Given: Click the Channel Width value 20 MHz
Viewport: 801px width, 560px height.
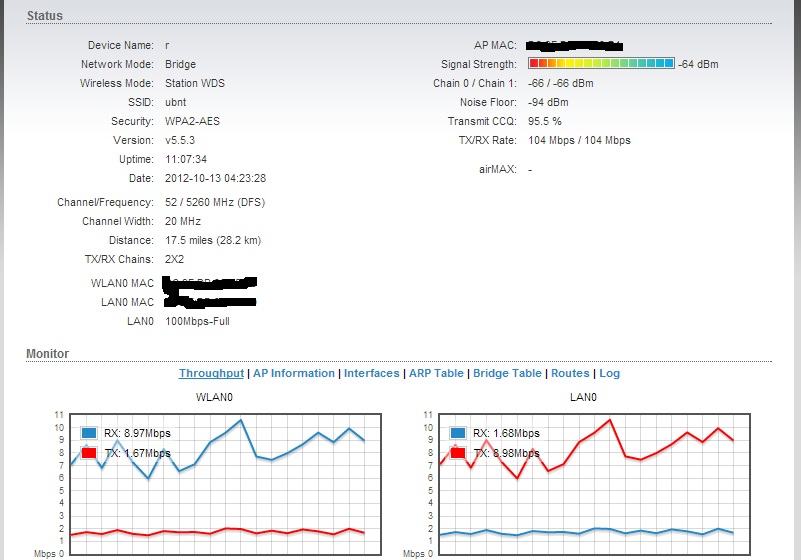Looking at the screenshot, I should coord(183,221).
